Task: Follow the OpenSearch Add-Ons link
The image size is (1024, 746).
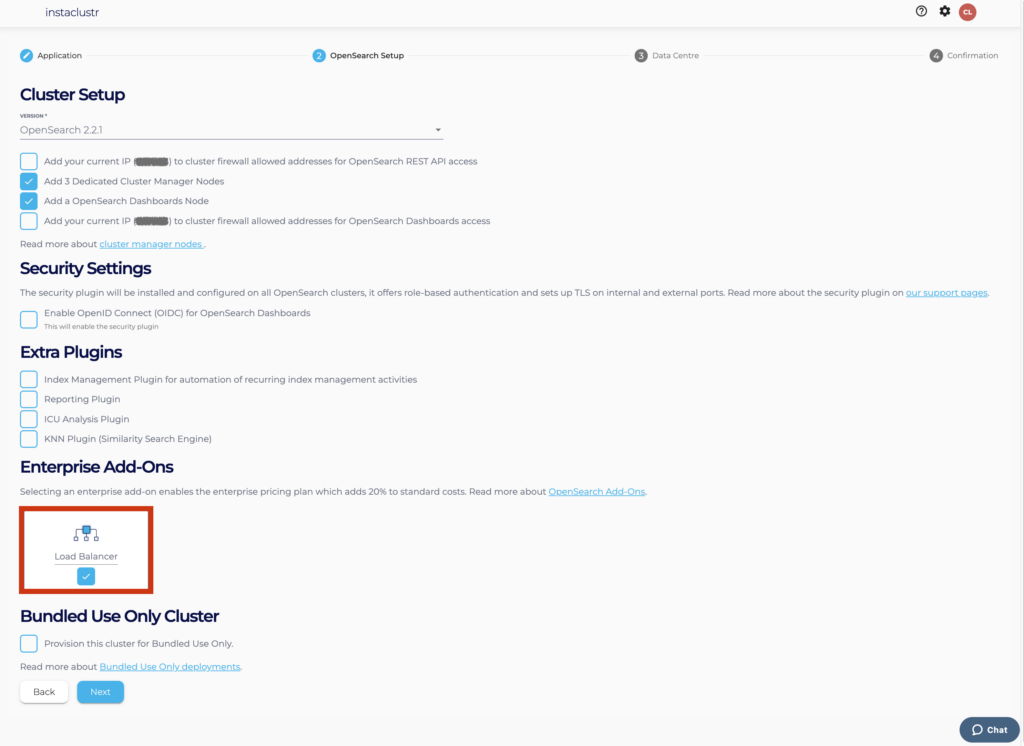Action: click(596, 492)
